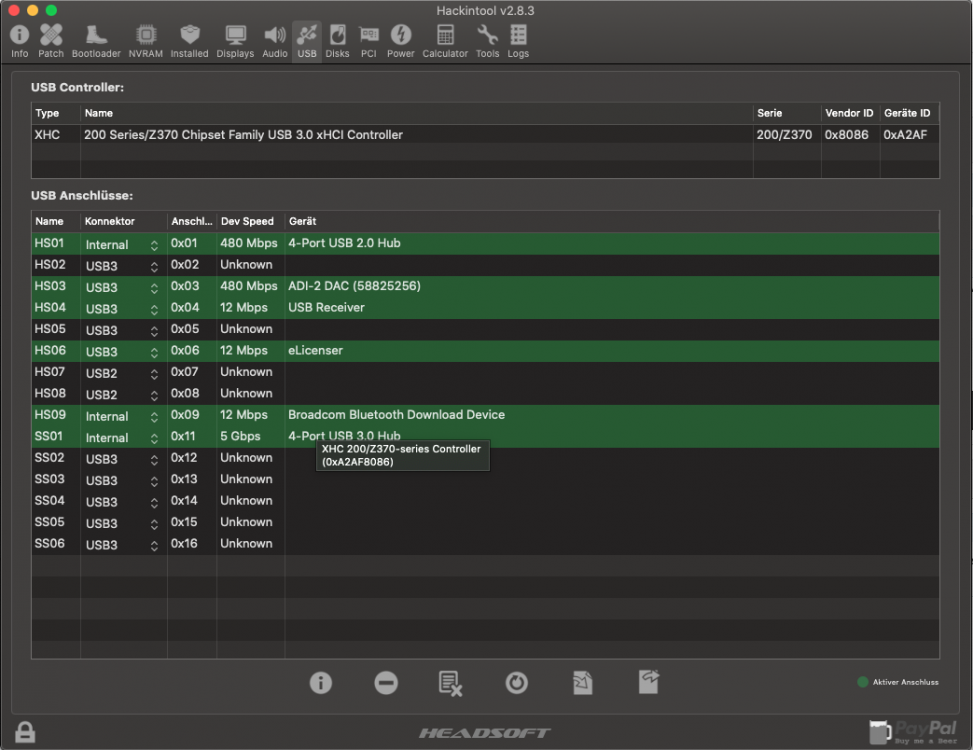The image size is (973, 750).
Task: Select the eLicenser device row
Action: click(485, 350)
